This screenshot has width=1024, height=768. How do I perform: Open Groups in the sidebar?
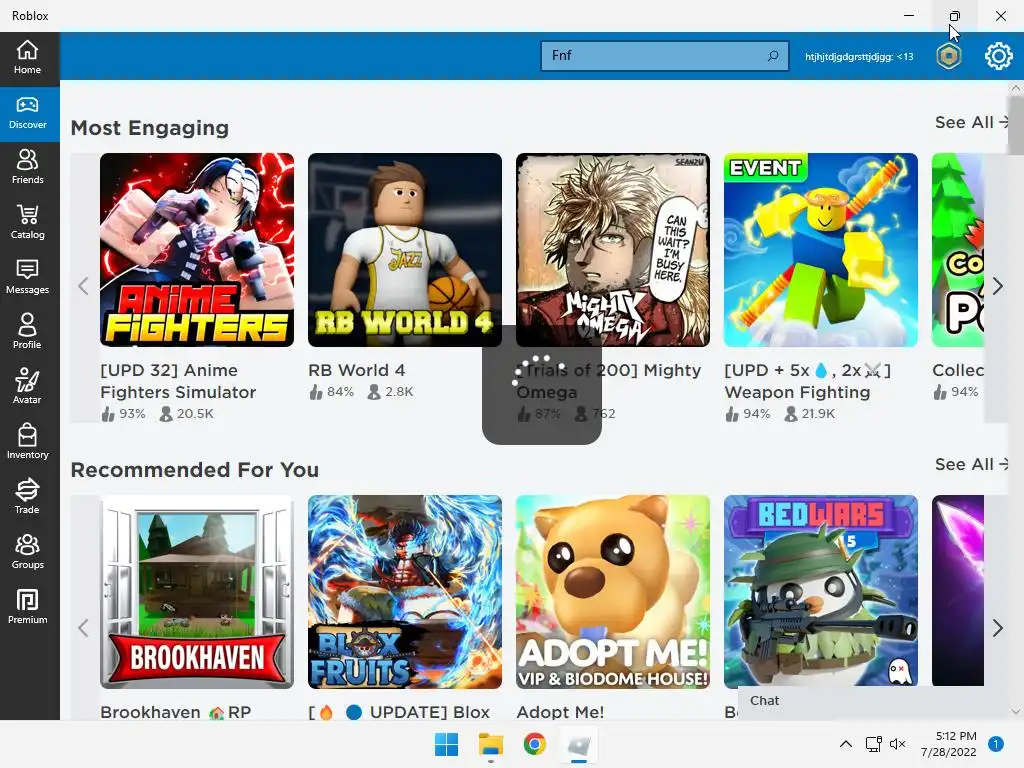tap(27, 552)
